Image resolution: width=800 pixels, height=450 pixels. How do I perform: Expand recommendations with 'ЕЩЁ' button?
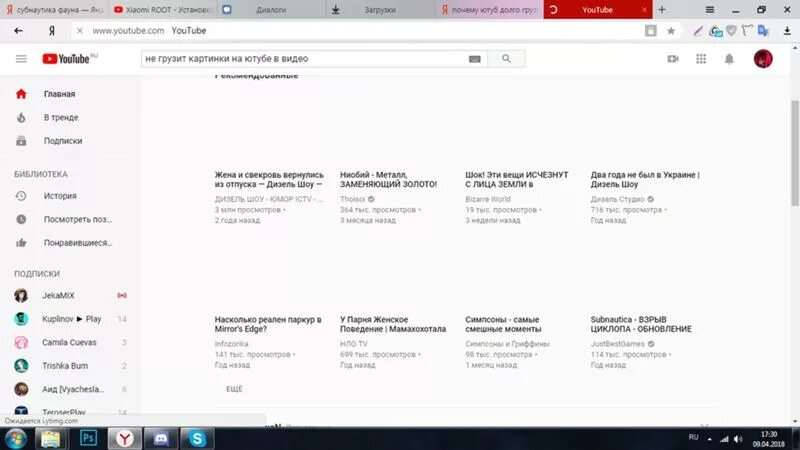pos(234,389)
